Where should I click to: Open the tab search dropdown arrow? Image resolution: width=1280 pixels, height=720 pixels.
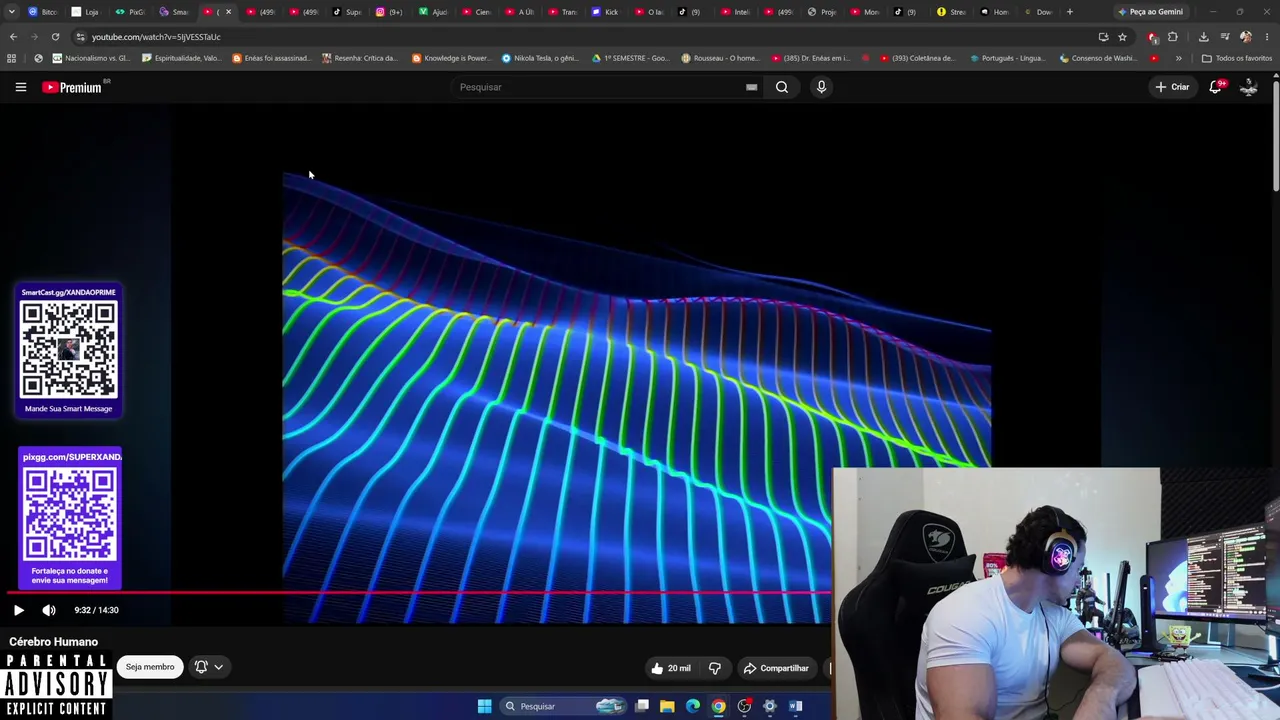pyautogui.click(x=13, y=12)
